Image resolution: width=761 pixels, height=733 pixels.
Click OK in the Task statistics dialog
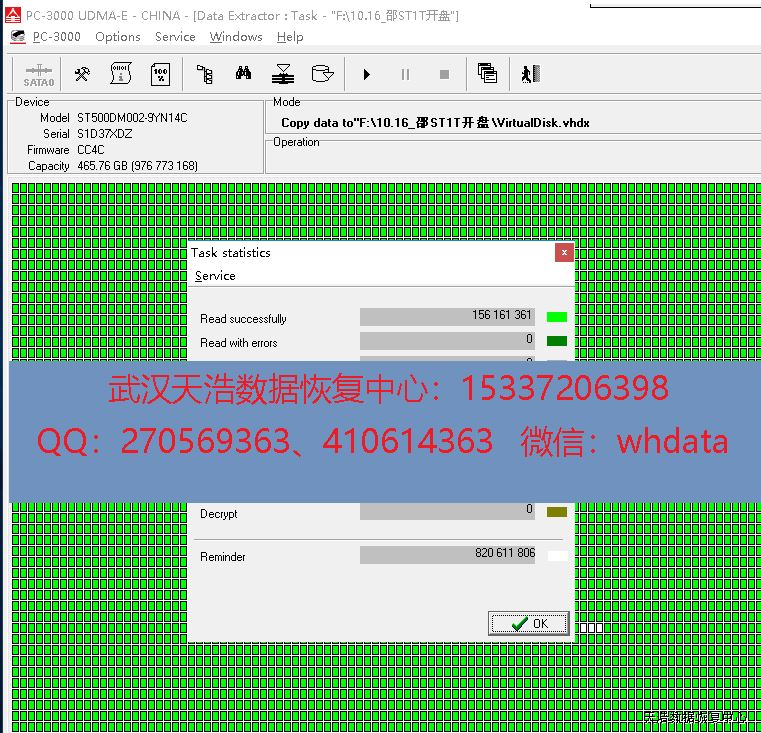[529, 623]
